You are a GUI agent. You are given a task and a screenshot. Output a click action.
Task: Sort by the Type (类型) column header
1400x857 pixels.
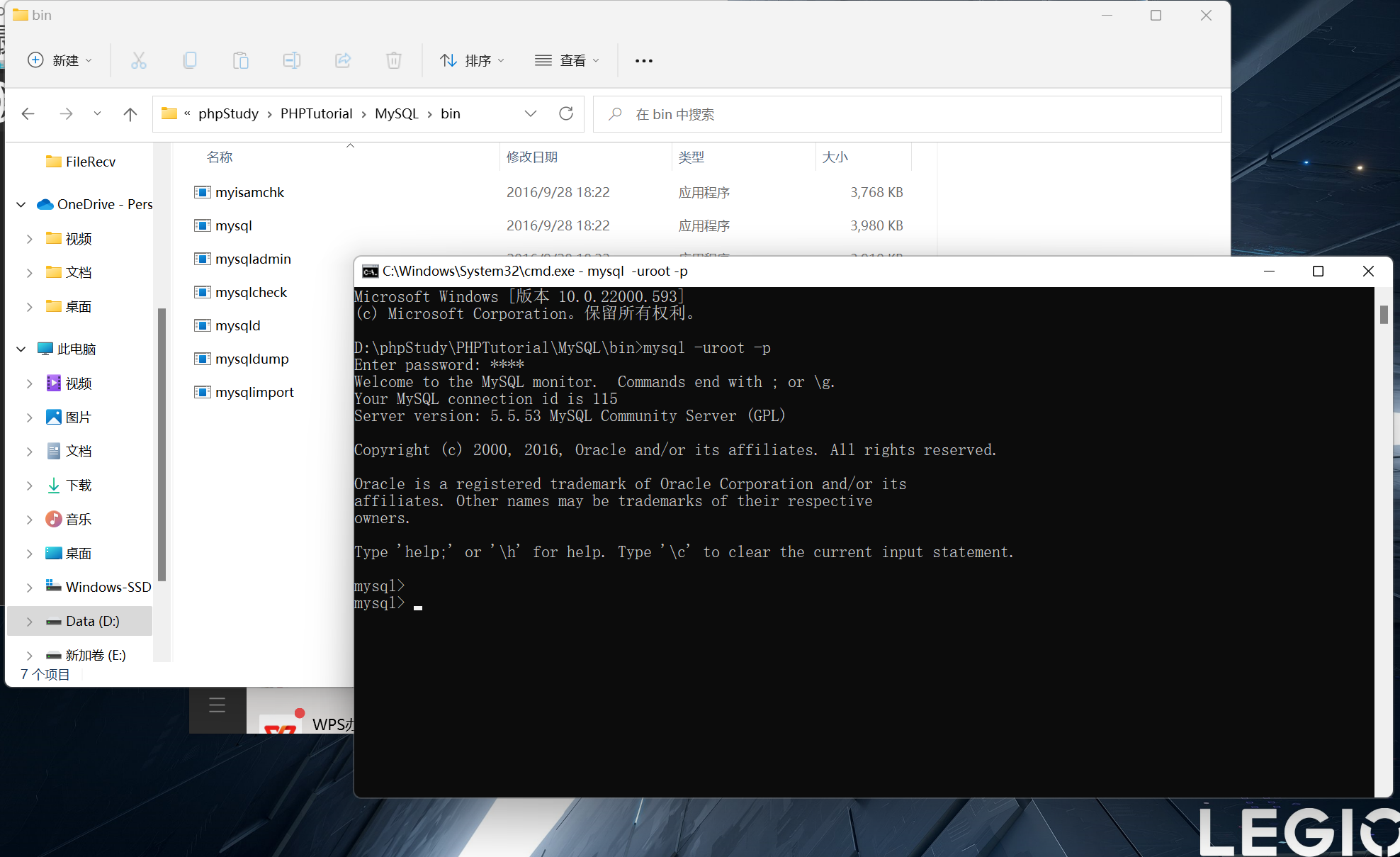tap(691, 157)
